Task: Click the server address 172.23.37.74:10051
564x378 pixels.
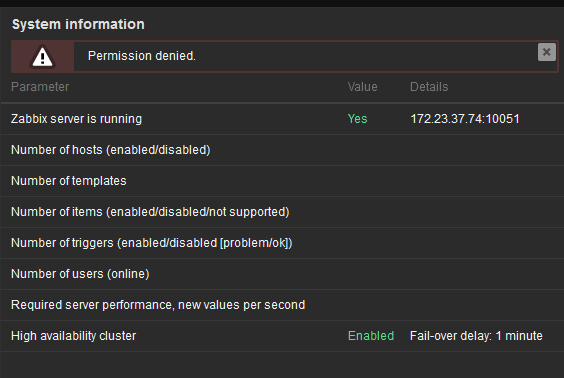Action: 465,119
